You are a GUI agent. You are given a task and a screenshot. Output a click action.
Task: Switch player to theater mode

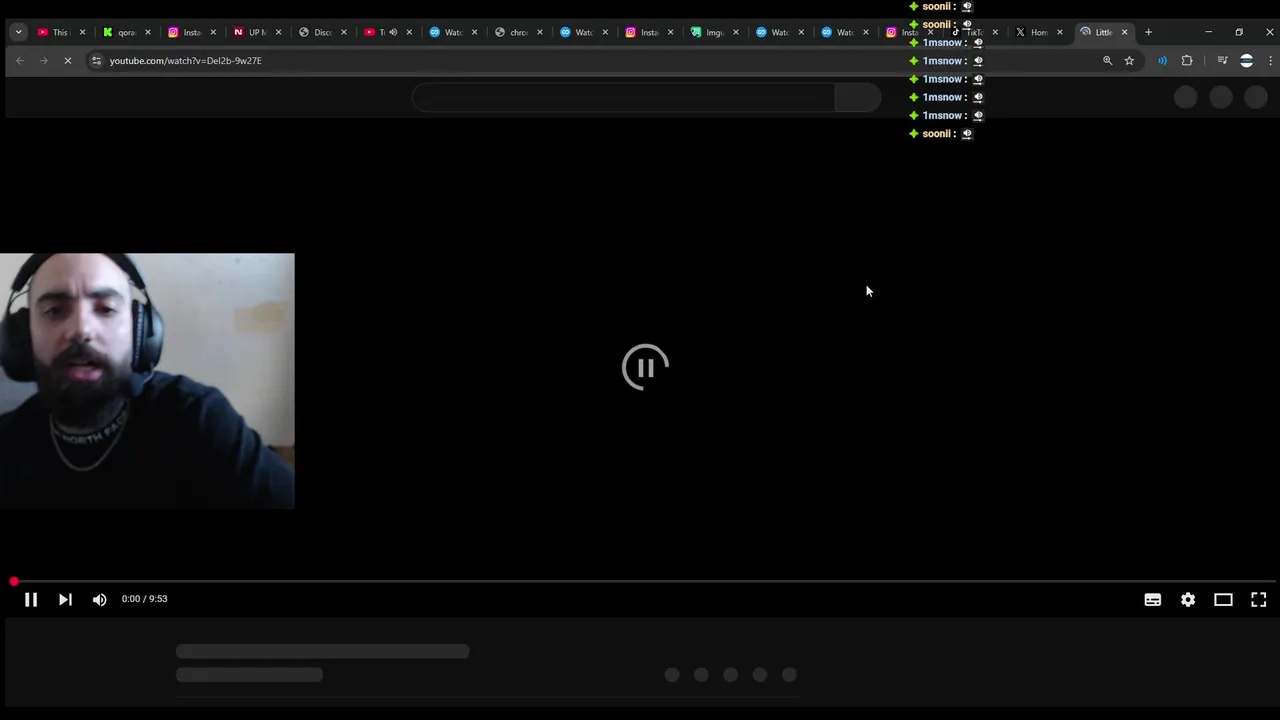tap(1223, 599)
